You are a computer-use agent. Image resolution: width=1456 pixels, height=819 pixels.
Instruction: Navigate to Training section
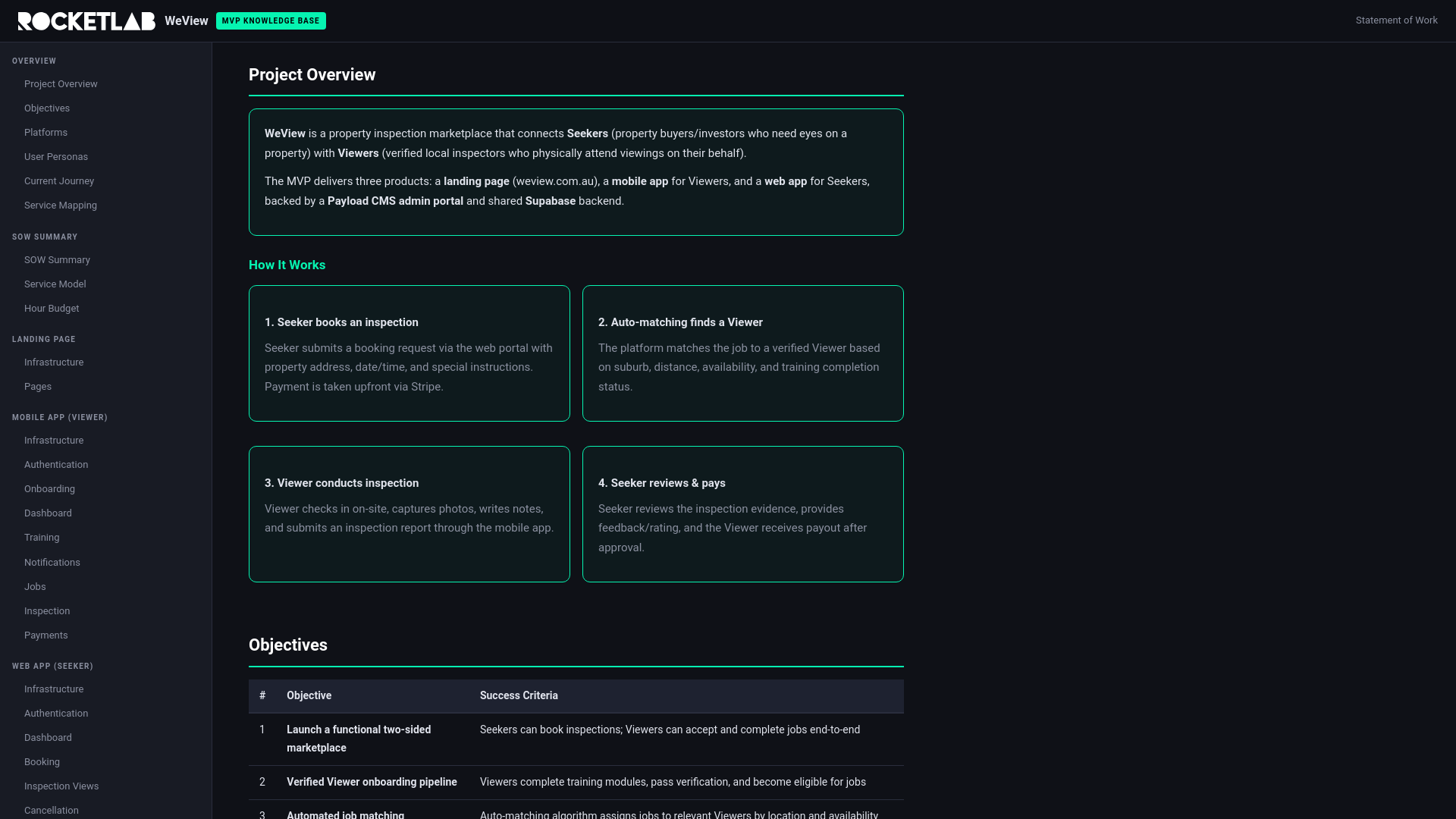pos(42,538)
